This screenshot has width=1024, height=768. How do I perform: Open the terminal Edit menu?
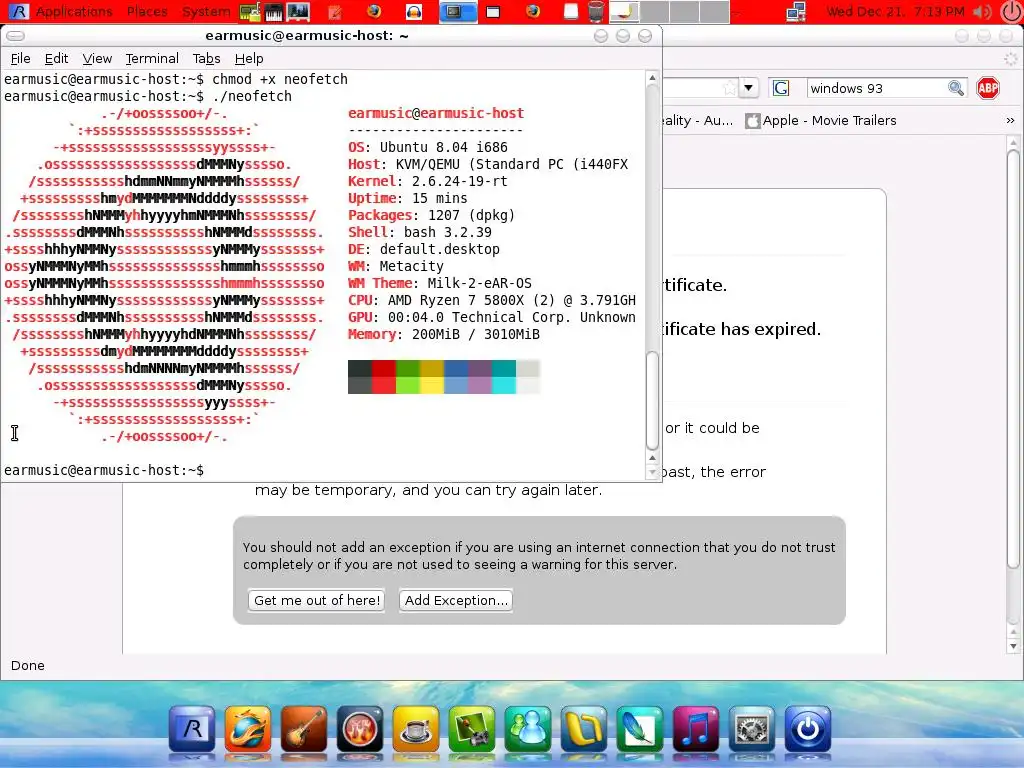point(56,59)
